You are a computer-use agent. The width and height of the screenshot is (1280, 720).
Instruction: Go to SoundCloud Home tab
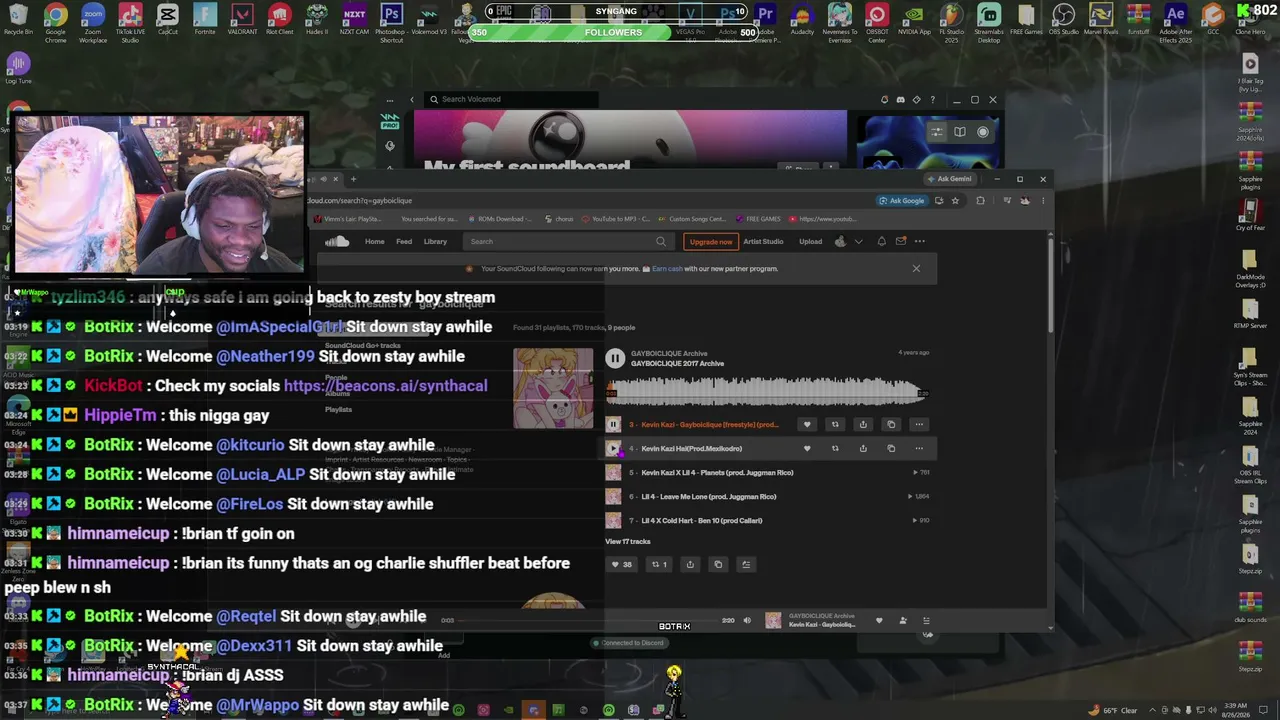374,241
